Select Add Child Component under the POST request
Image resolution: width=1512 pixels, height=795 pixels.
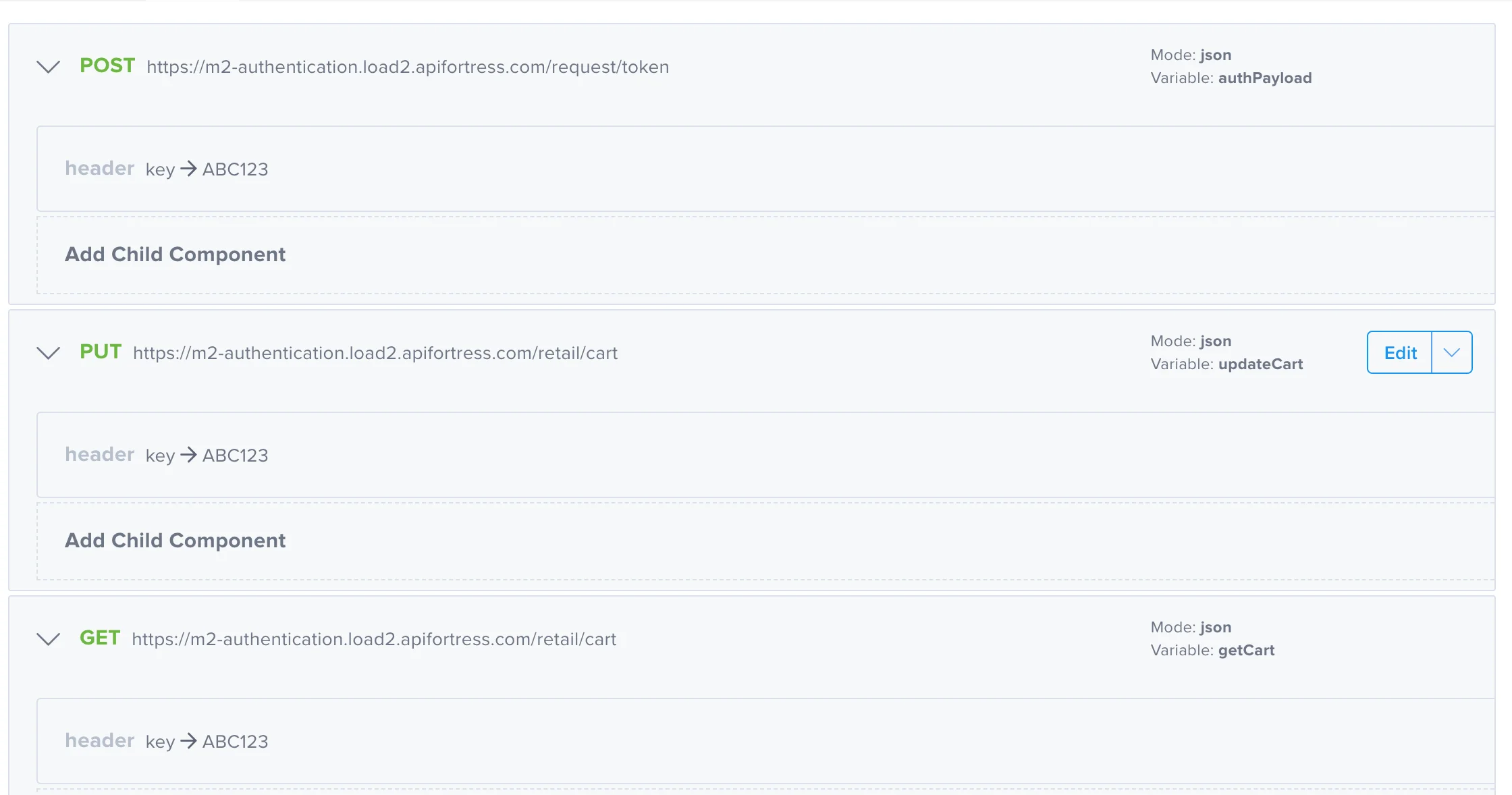pyautogui.click(x=175, y=254)
